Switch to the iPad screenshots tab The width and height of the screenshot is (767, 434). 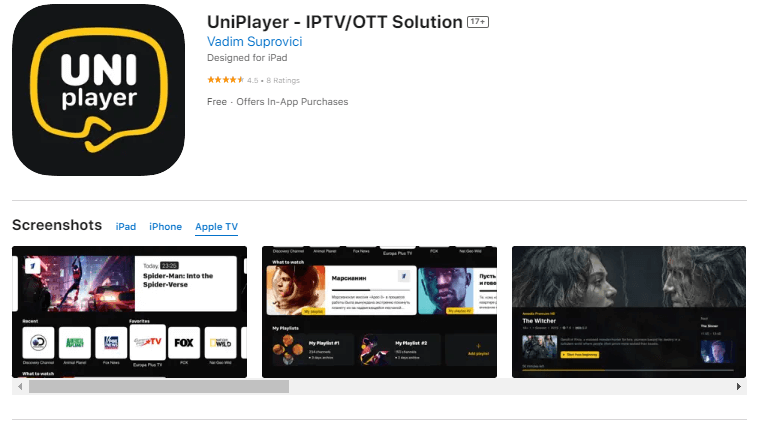pos(126,227)
